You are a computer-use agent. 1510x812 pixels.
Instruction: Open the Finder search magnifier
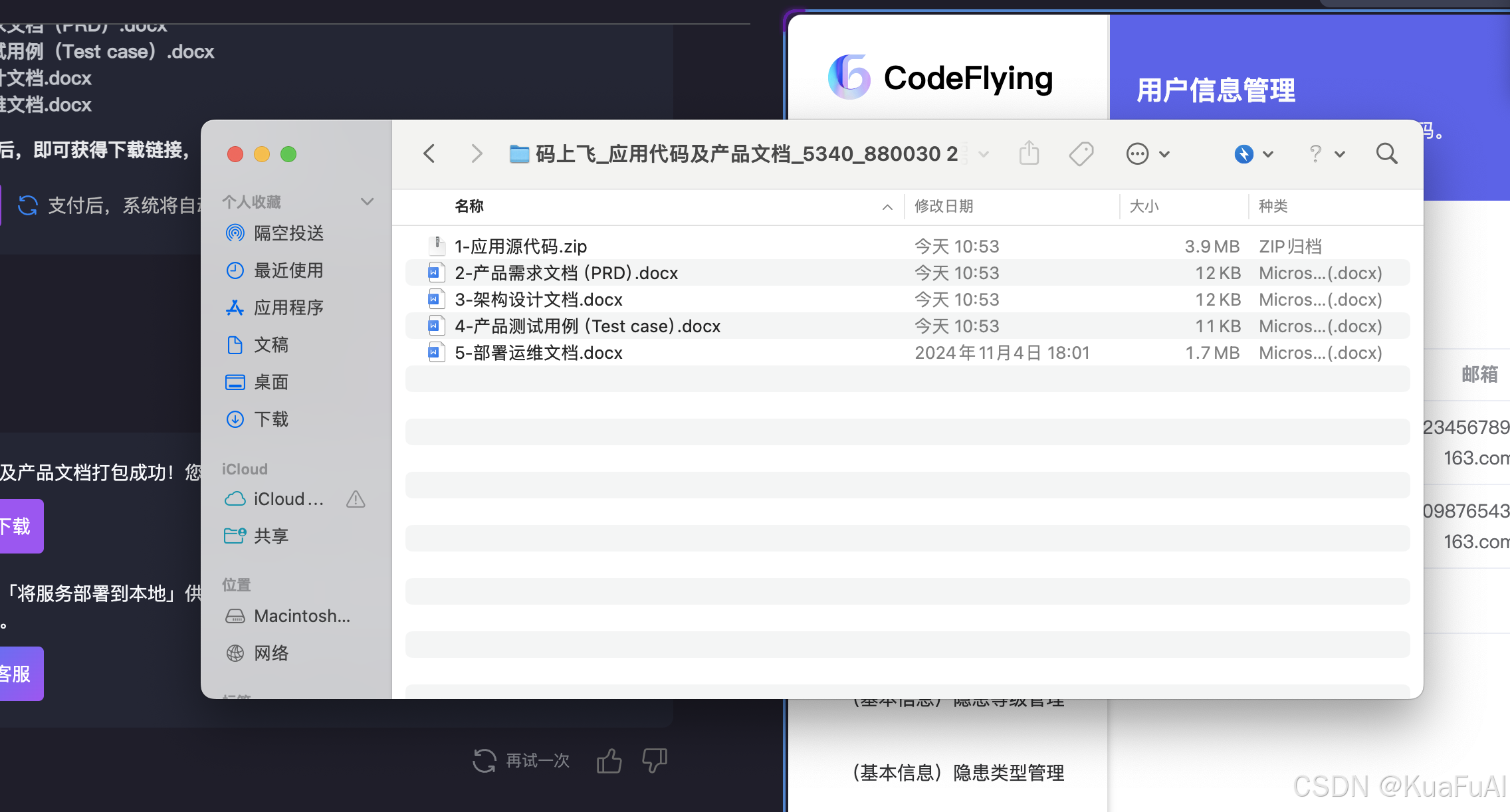point(1386,153)
